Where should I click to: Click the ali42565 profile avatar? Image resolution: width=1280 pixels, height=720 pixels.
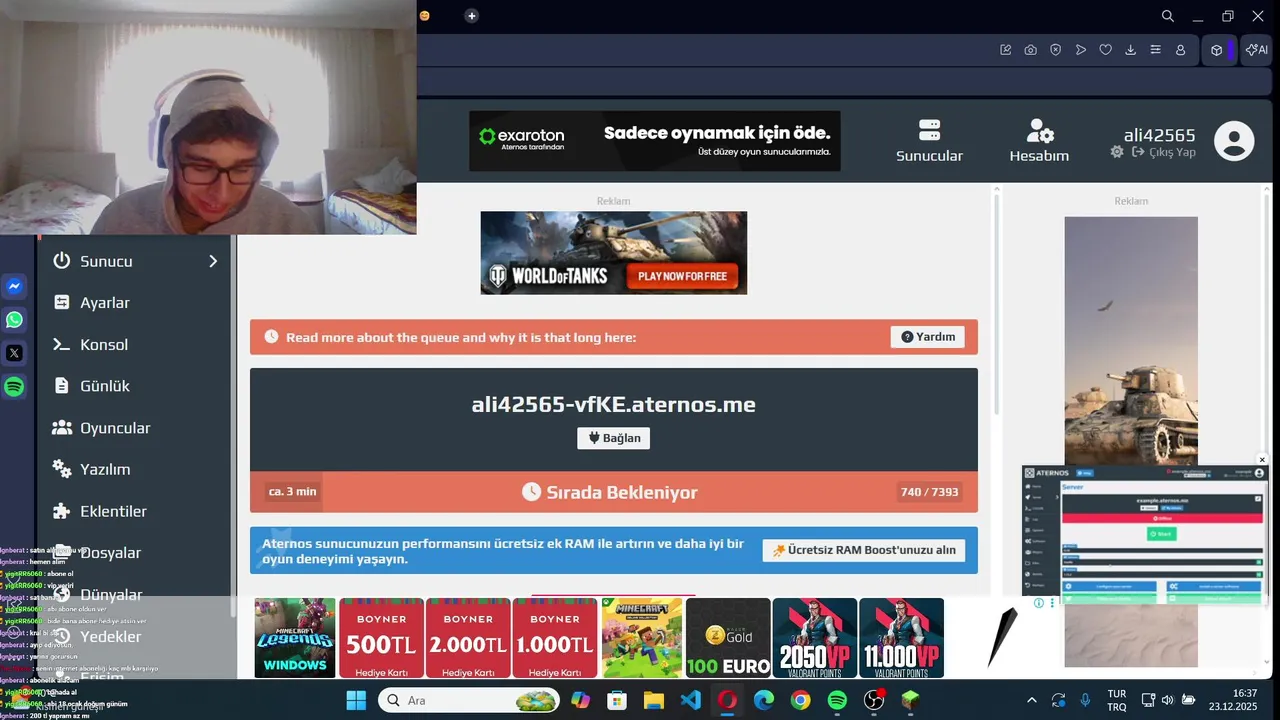(x=1234, y=141)
